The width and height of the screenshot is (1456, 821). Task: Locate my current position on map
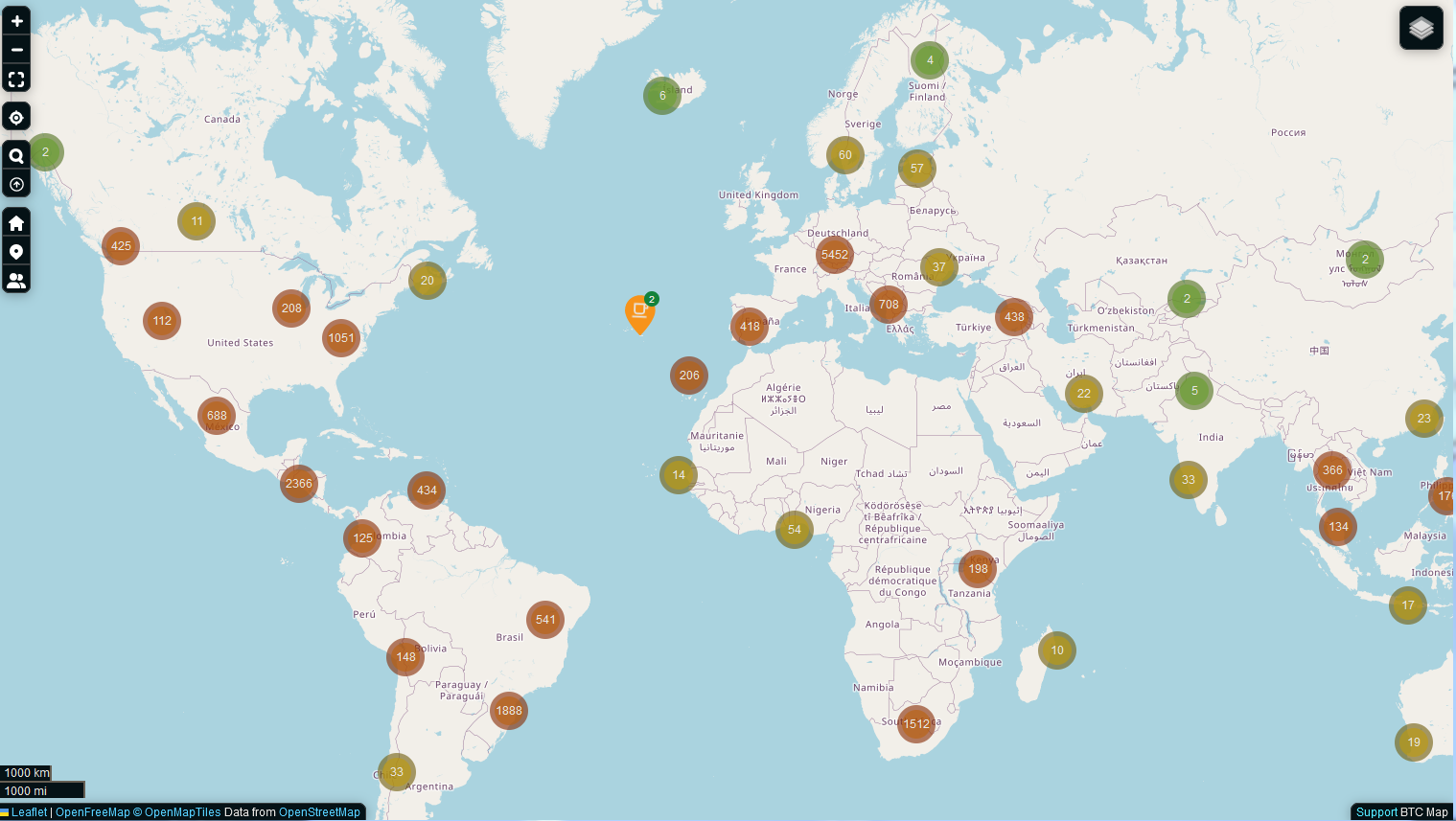16,117
